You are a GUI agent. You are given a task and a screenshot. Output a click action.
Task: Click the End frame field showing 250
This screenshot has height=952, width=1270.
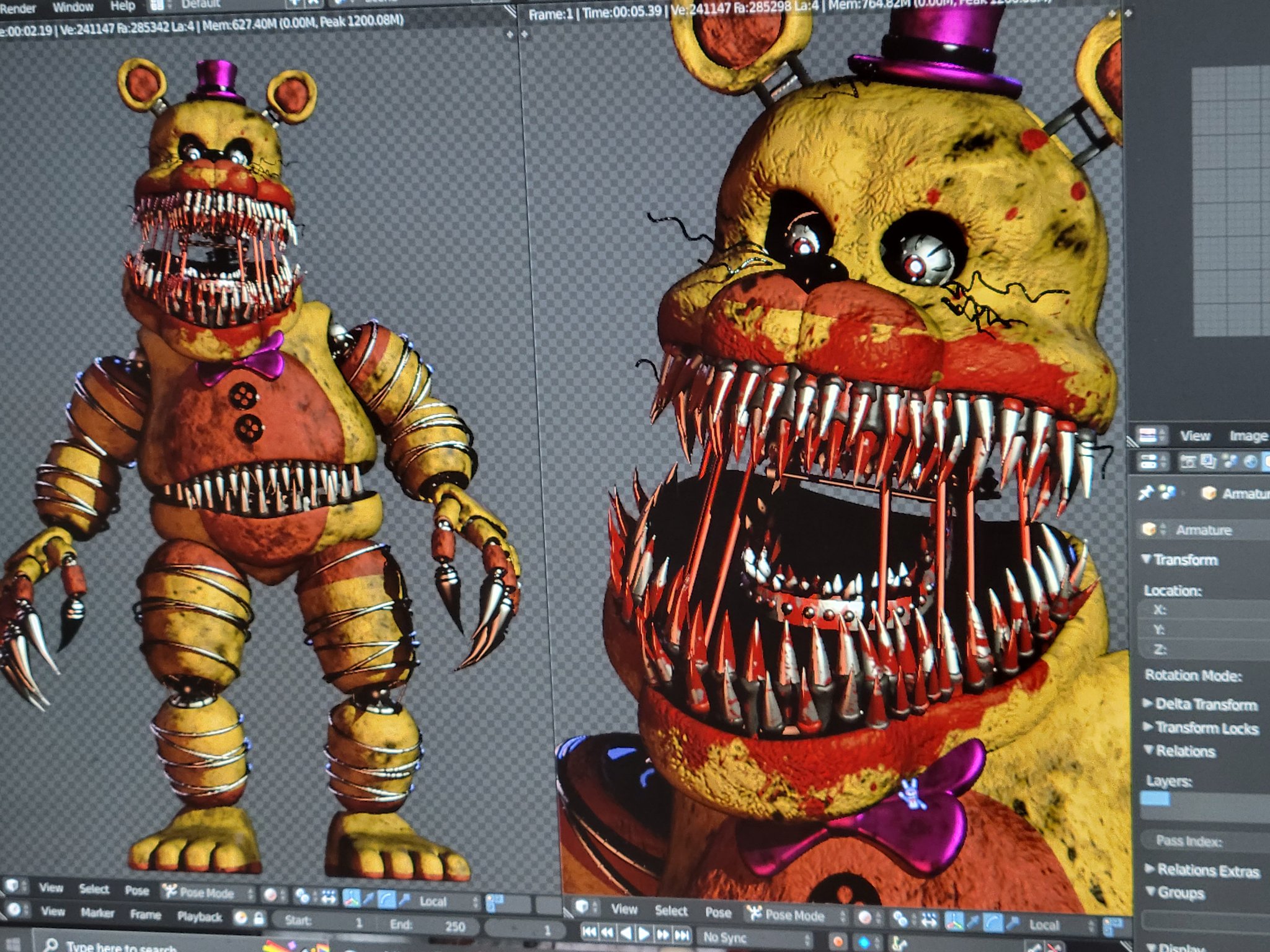(x=428, y=925)
